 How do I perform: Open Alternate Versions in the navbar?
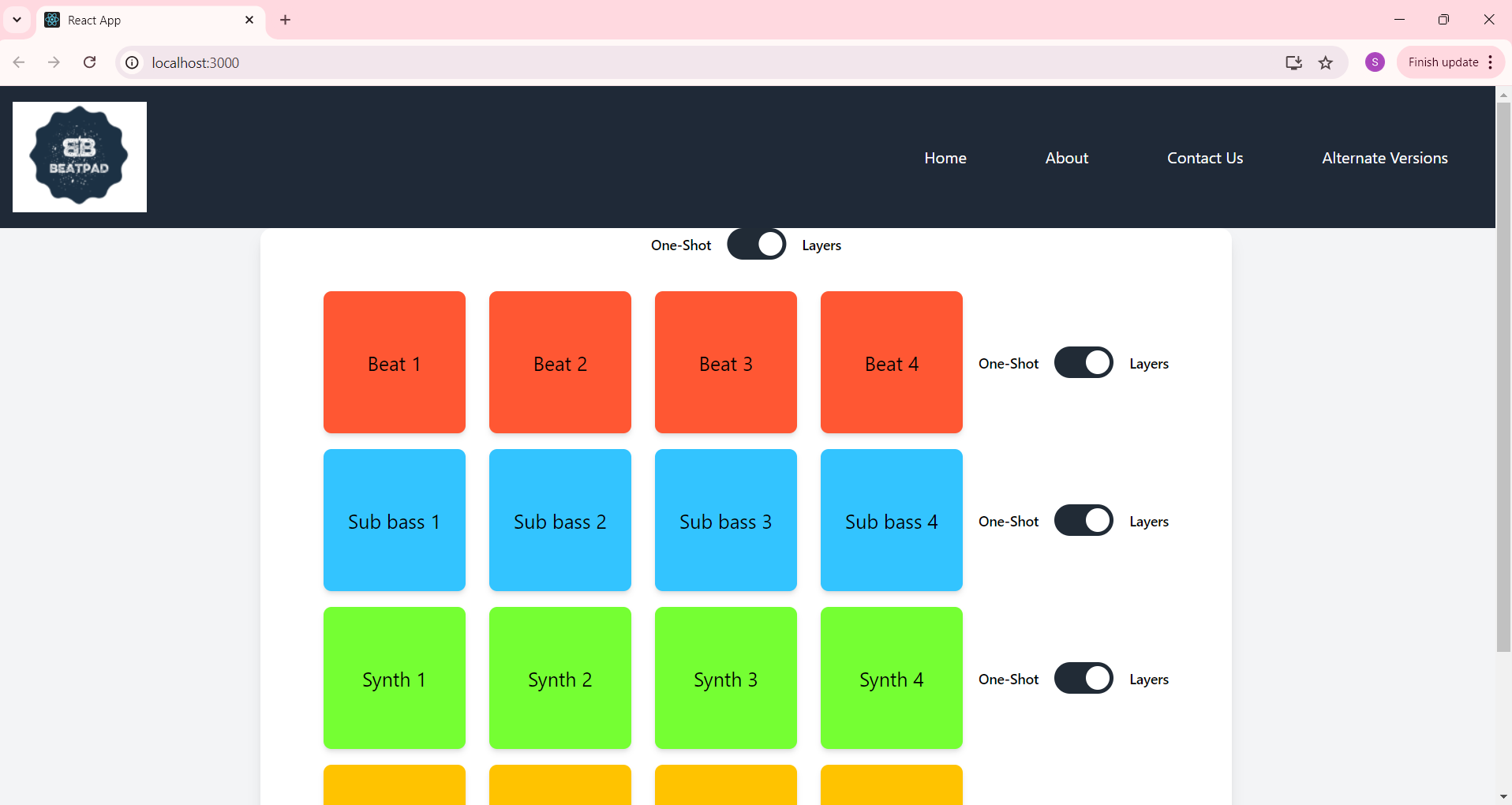point(1385,158)
